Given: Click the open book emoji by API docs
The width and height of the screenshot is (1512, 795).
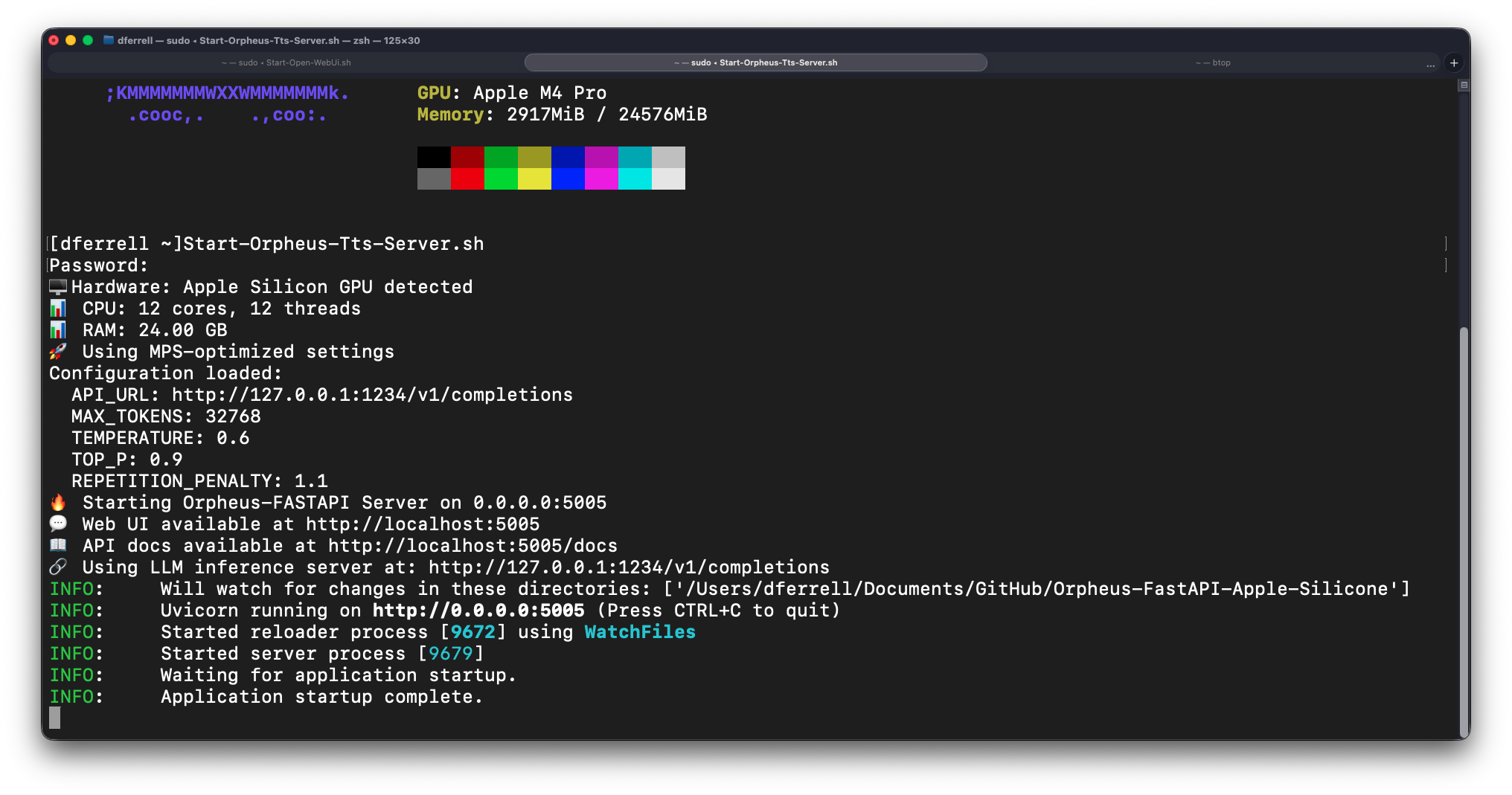Looking at the screenshot, I should click(x=58, y=546).
